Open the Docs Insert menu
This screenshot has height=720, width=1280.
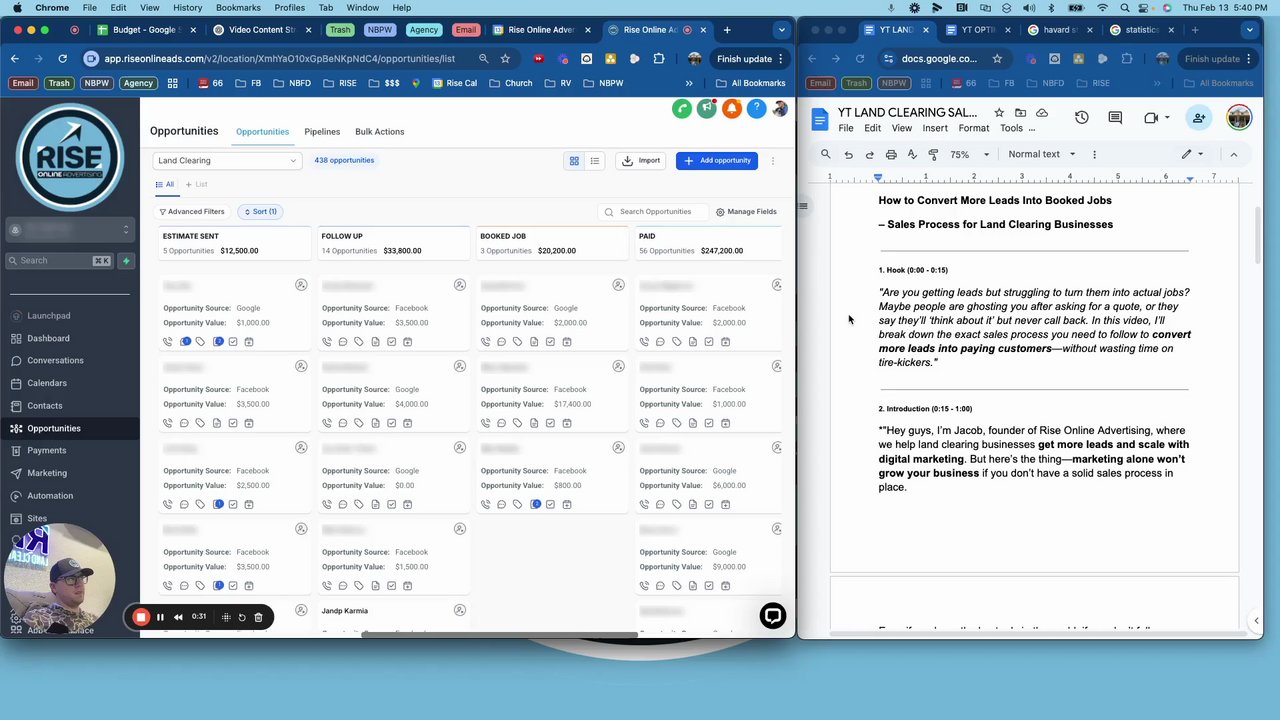[935, 129]
